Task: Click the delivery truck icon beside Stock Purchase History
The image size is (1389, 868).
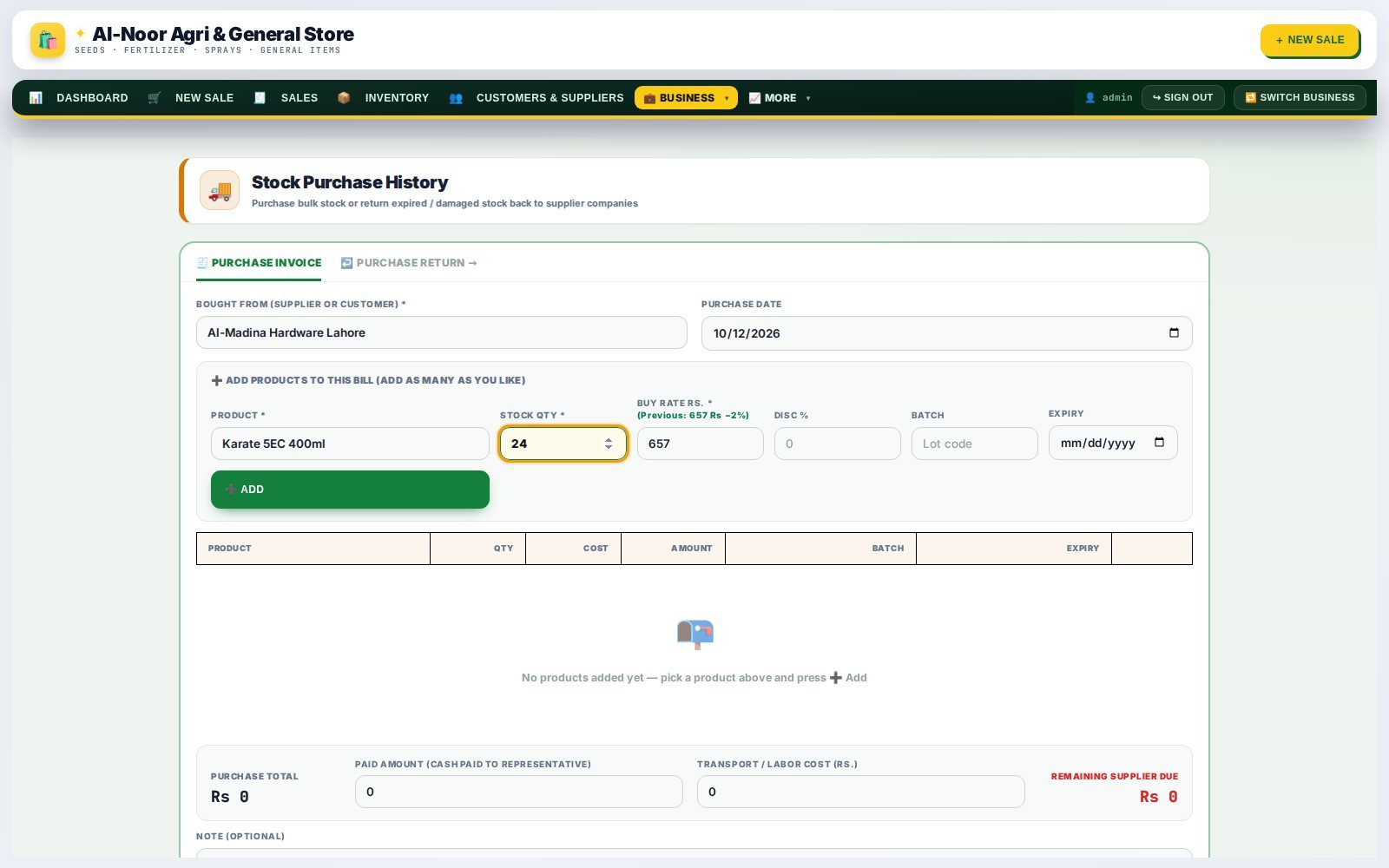Action: (x=220, y=190)
